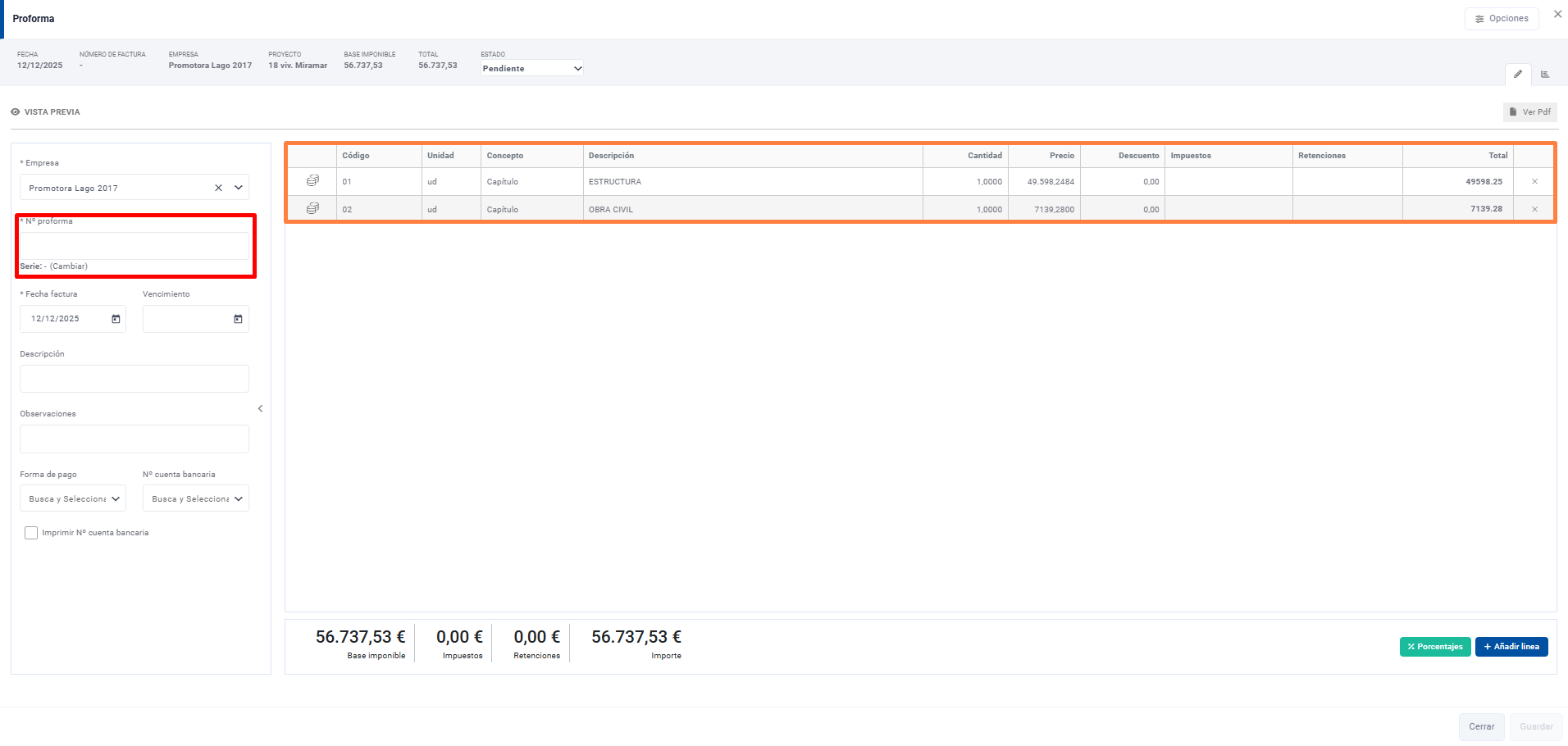Image resolution: width=1568 pixels, height=746 pixels.
Task: Close the Proforma window
Action: [1557, 15]
